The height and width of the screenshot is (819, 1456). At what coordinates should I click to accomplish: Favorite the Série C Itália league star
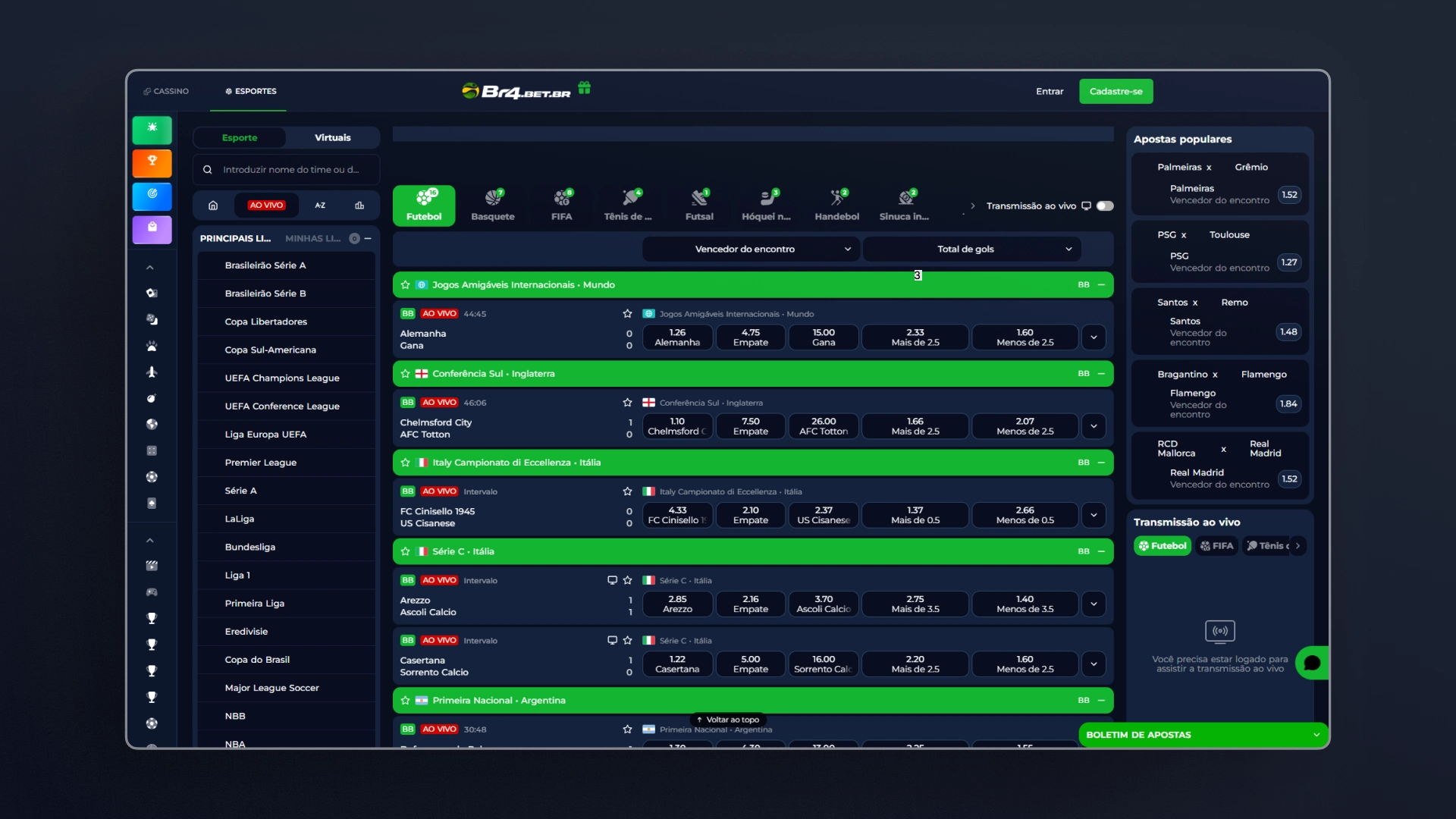405,551
